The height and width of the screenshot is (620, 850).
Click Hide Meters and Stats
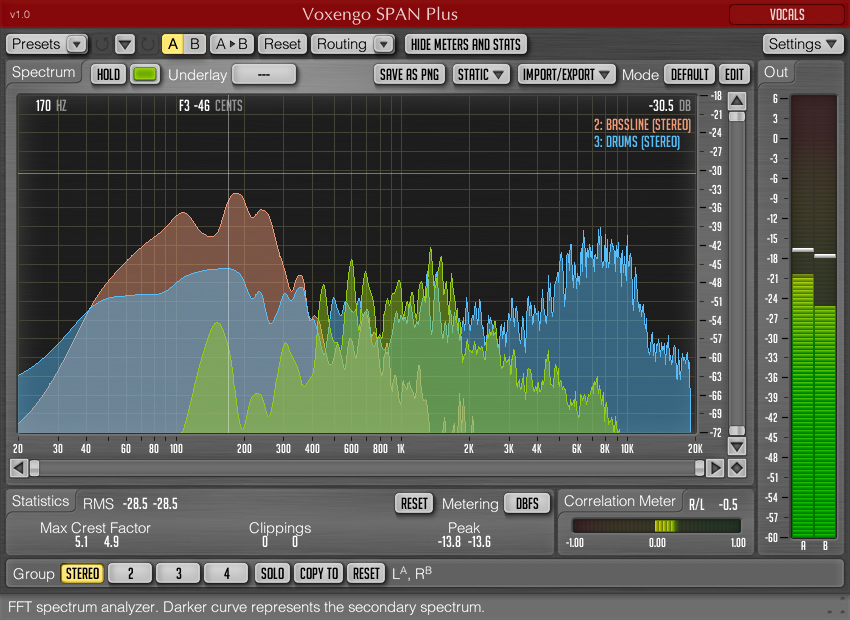coord(466,44)
